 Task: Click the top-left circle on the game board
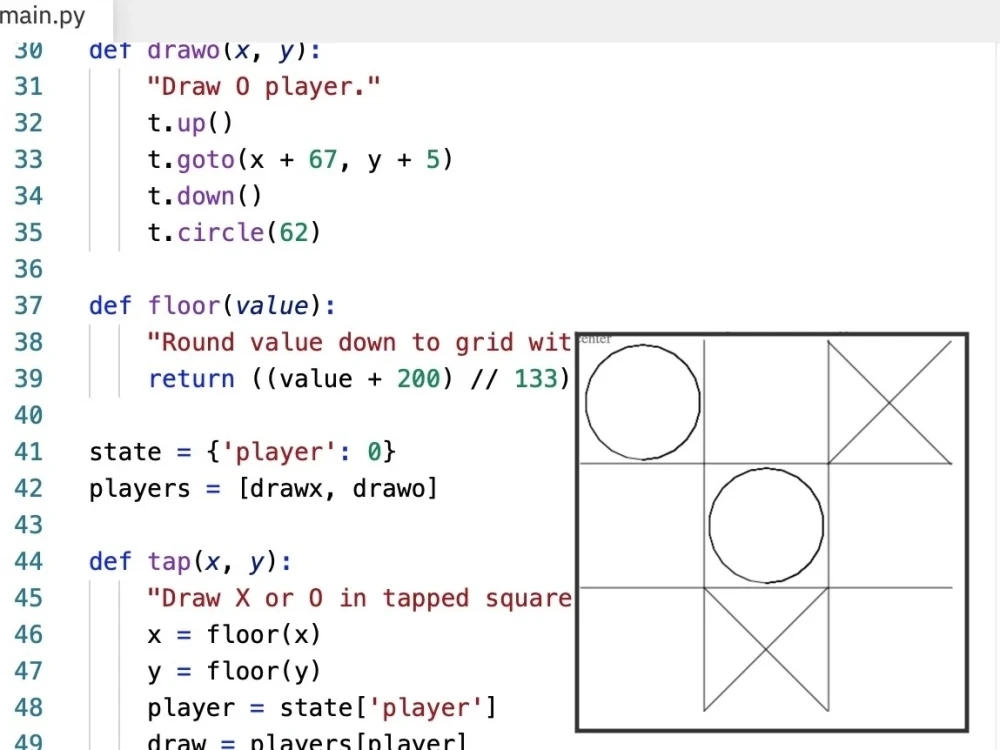[x=641, y=401]
